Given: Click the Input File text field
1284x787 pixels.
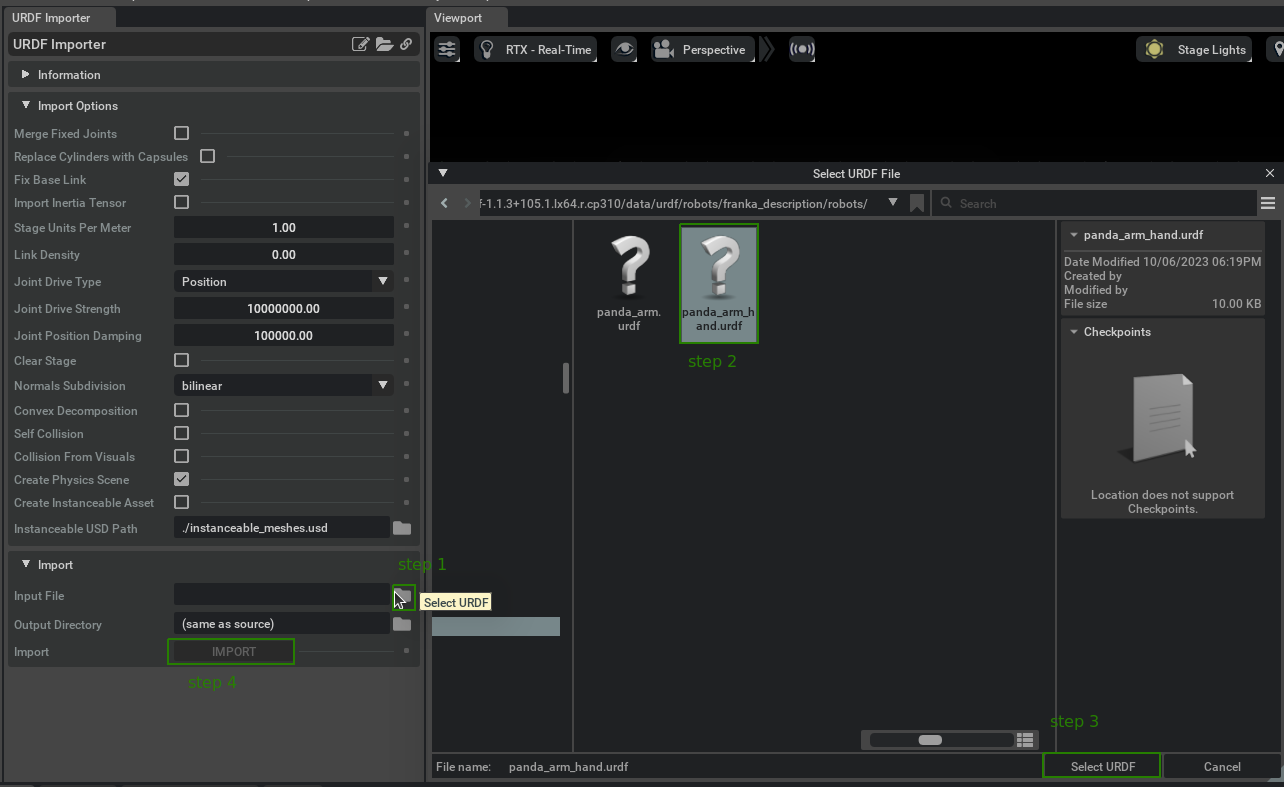Looking at the screenshot, I should 281,595.
